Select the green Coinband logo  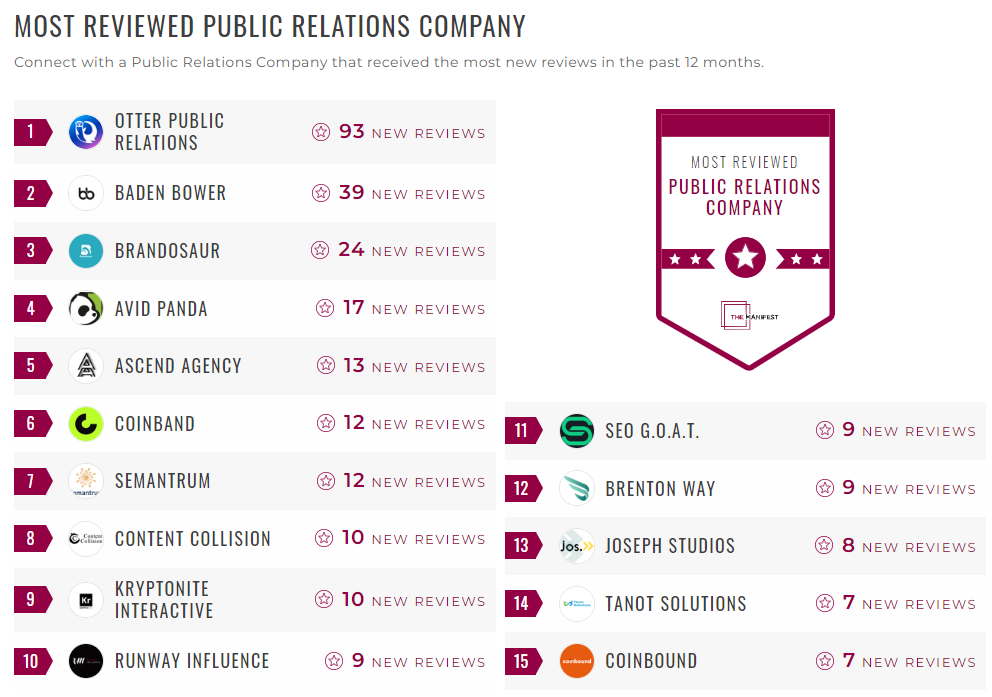85,423
